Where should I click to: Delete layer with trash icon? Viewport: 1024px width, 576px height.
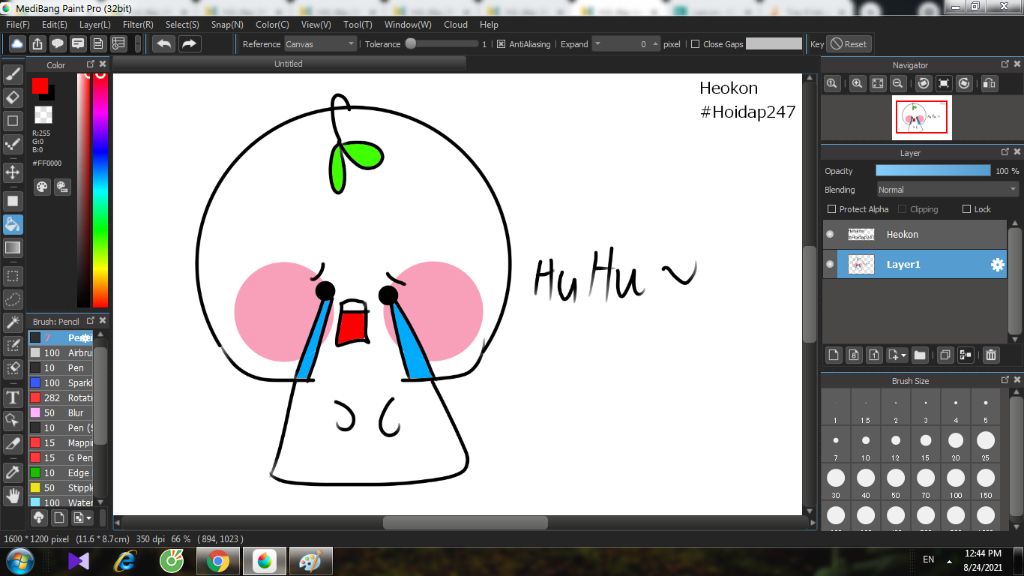pos(991,355)
